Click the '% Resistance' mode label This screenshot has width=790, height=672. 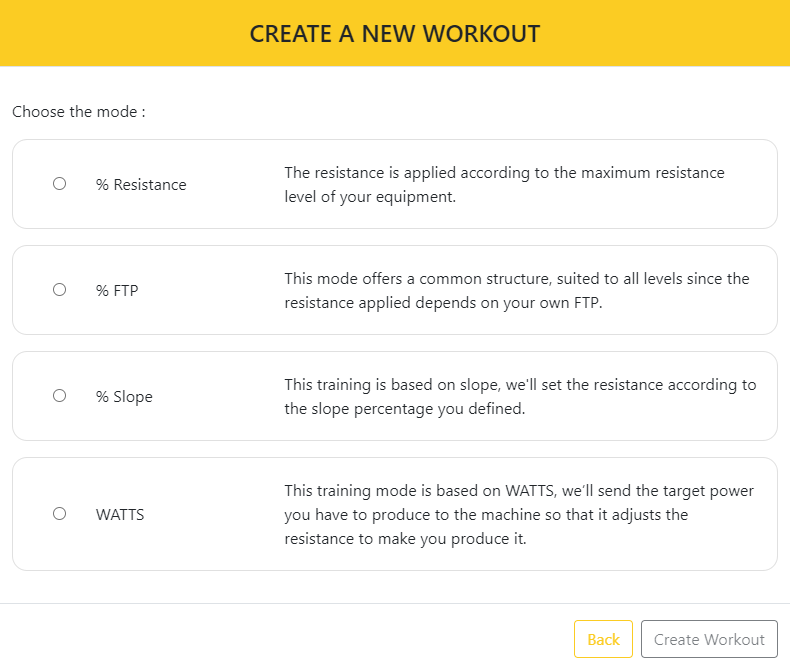[141, 185]
